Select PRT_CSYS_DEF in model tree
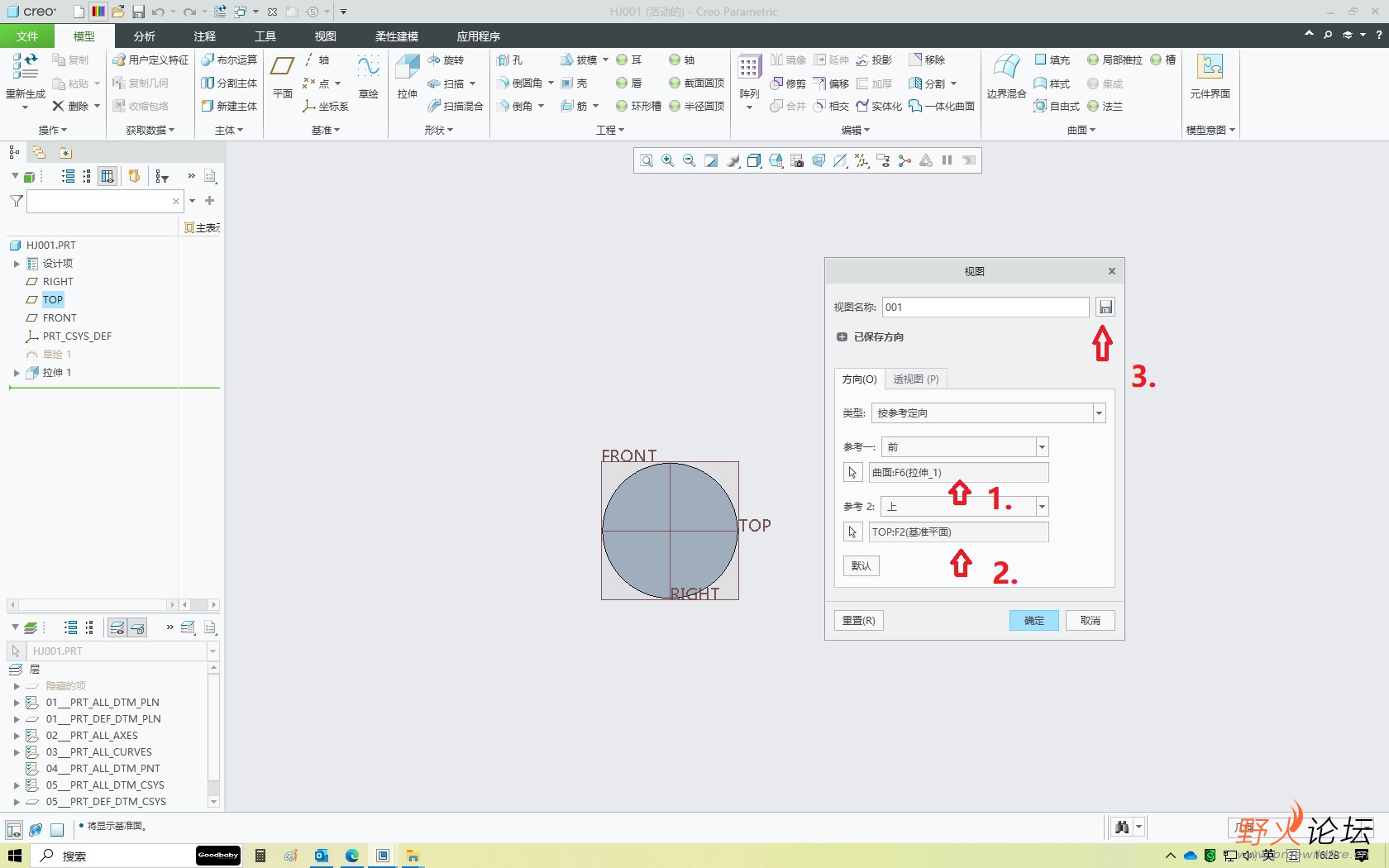 (77, 336)
